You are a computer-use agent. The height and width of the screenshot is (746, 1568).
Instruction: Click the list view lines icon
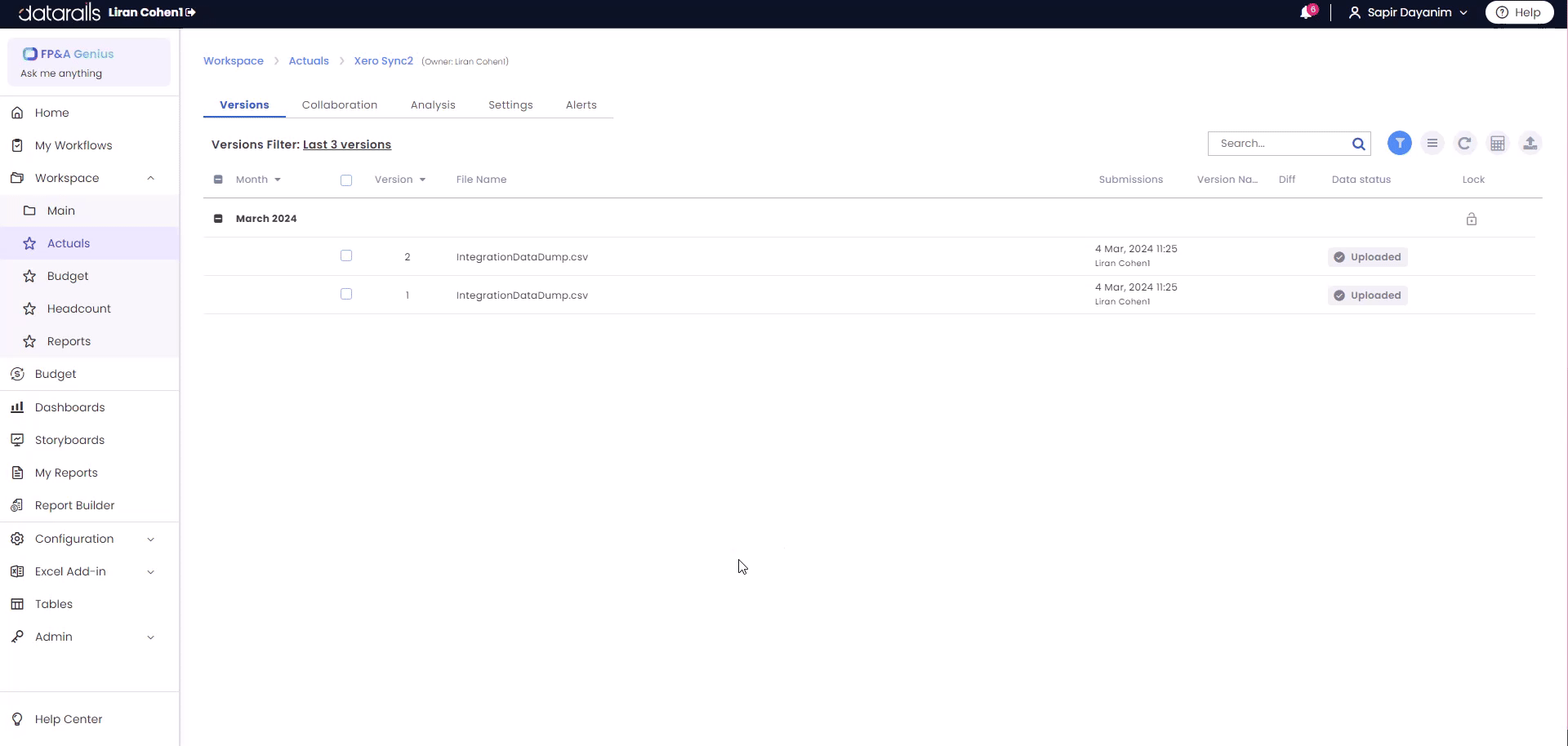(x=1432, y=144)
